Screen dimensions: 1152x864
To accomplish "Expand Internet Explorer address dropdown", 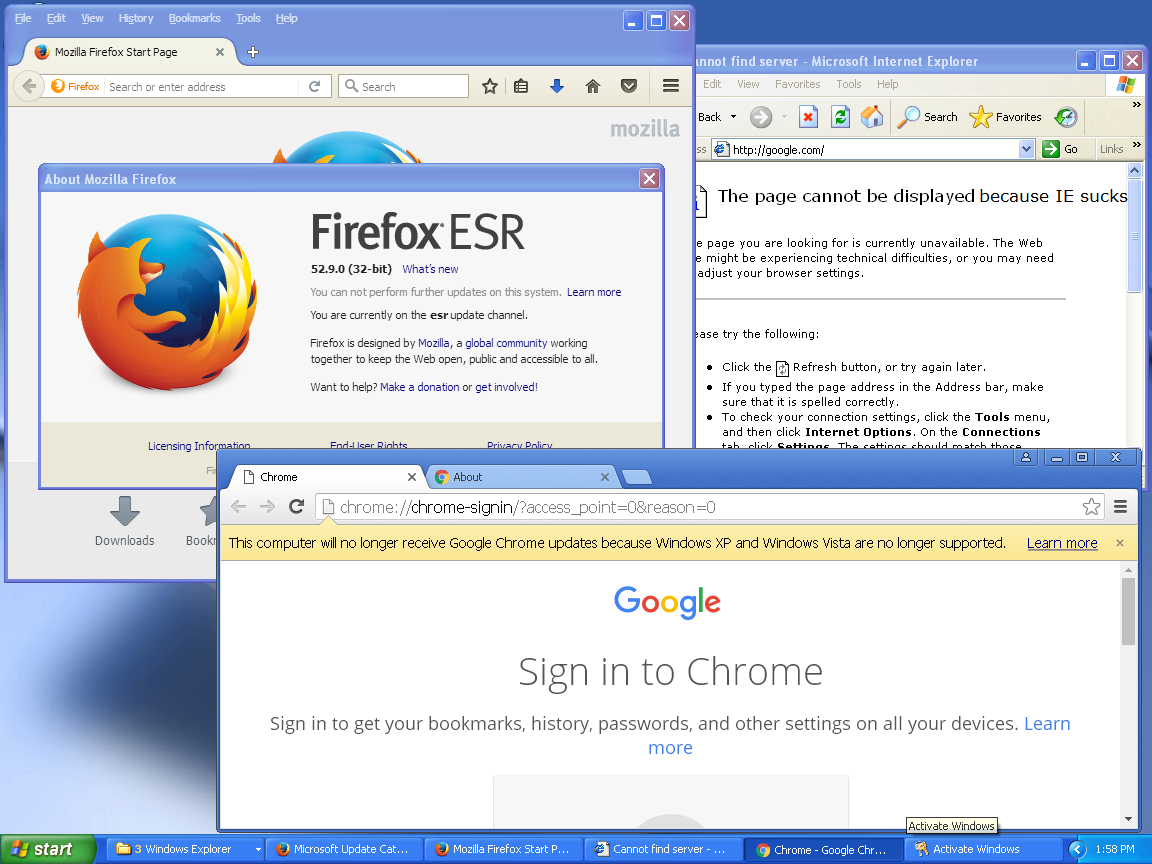I will tap(1026, 149).
